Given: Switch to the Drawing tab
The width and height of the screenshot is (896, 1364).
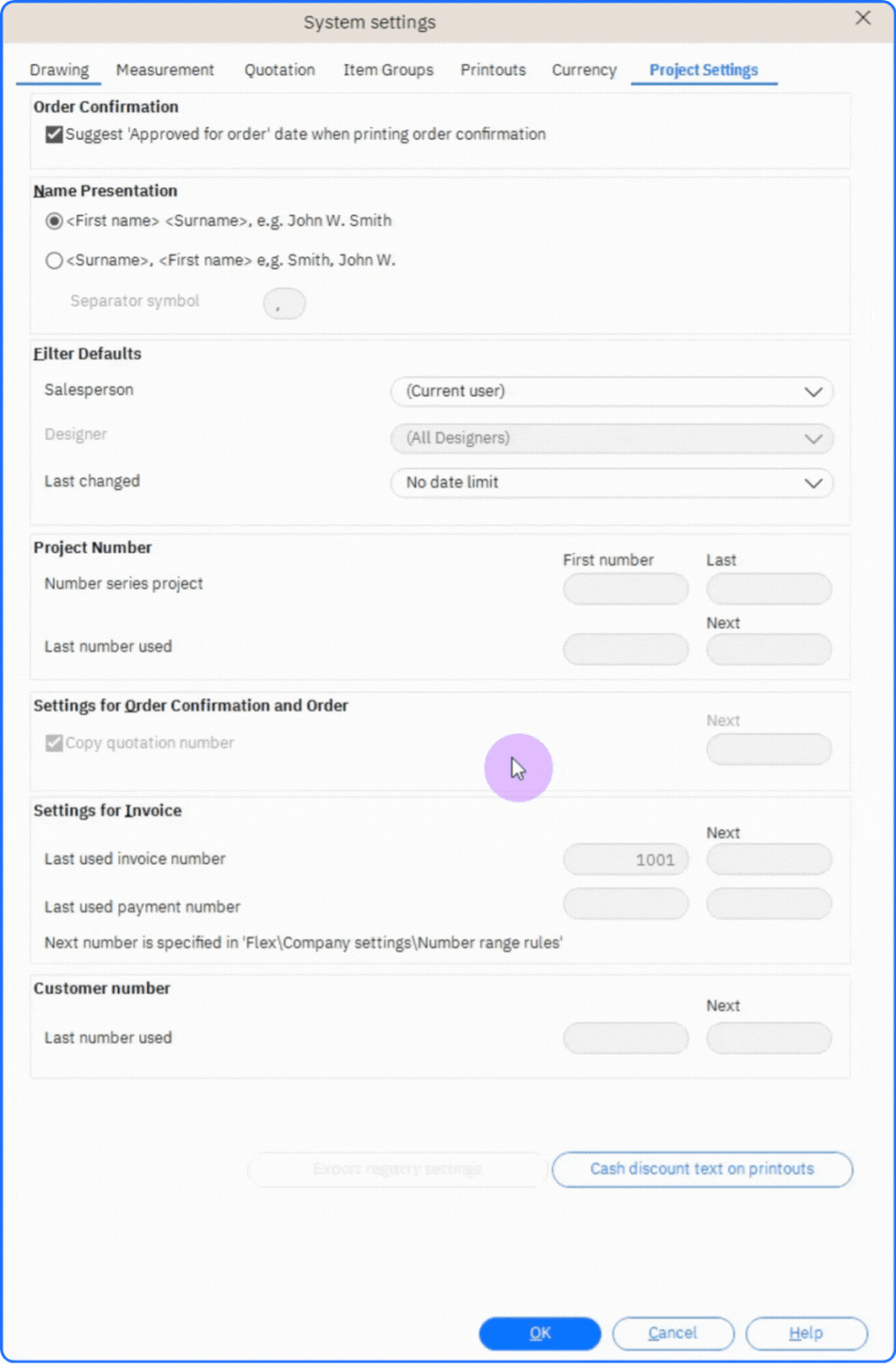Looking at the screenshot, I should coord(59,70).
